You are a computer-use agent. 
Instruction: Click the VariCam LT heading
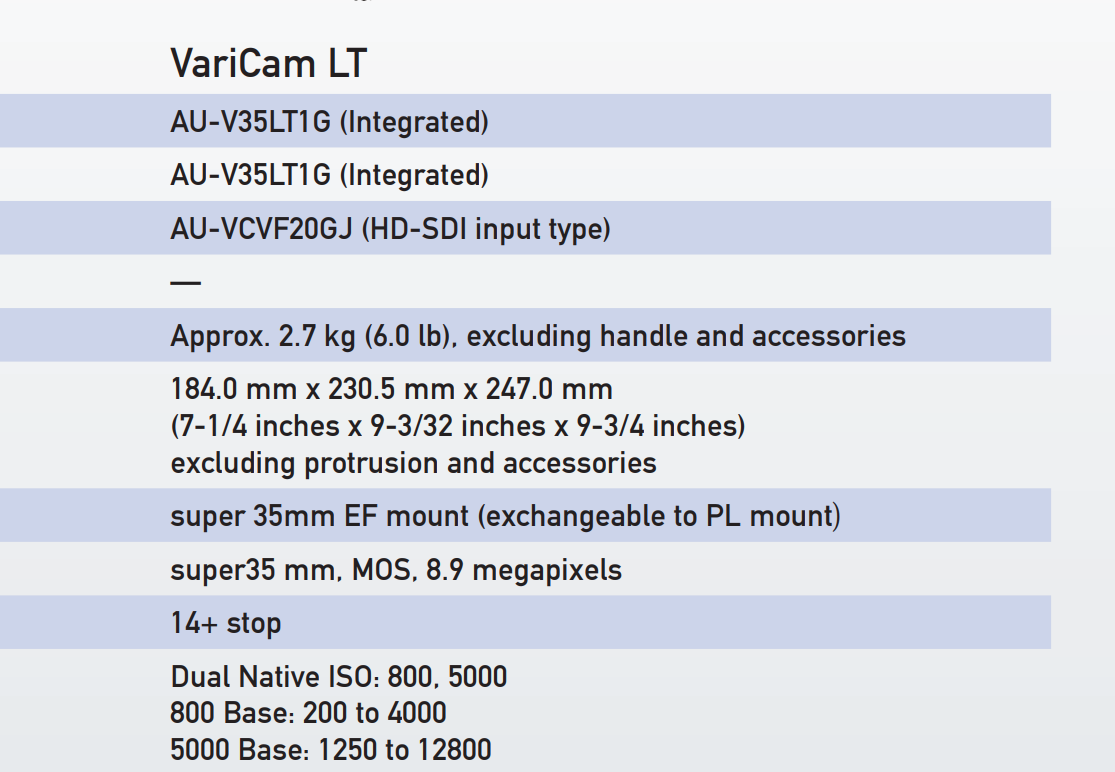269,64
